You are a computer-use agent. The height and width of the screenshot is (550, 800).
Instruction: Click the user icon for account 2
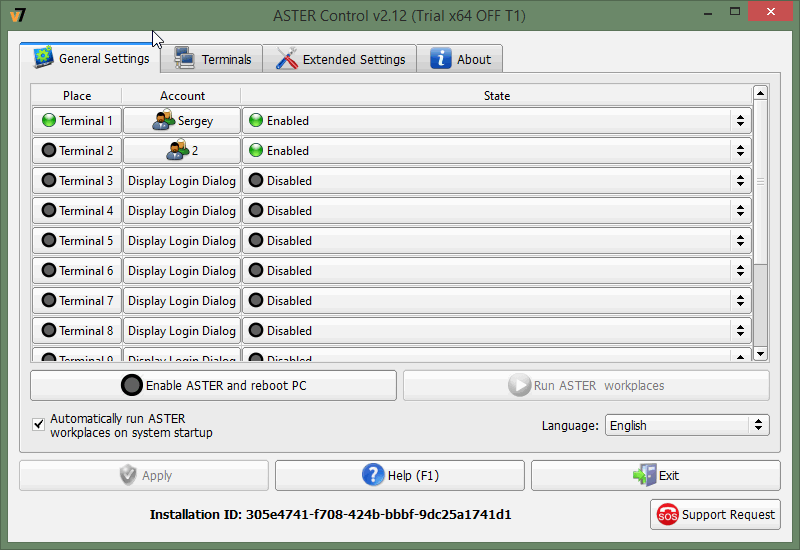pos(178,150)
